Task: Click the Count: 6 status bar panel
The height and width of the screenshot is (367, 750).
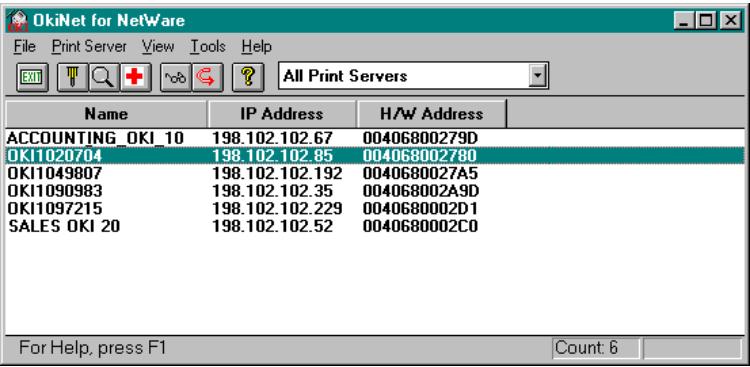Action: (596, 348)
